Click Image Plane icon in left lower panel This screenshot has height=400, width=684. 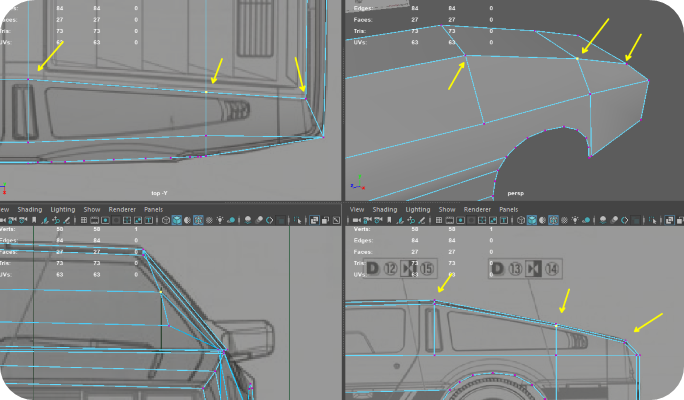point(45,220)
